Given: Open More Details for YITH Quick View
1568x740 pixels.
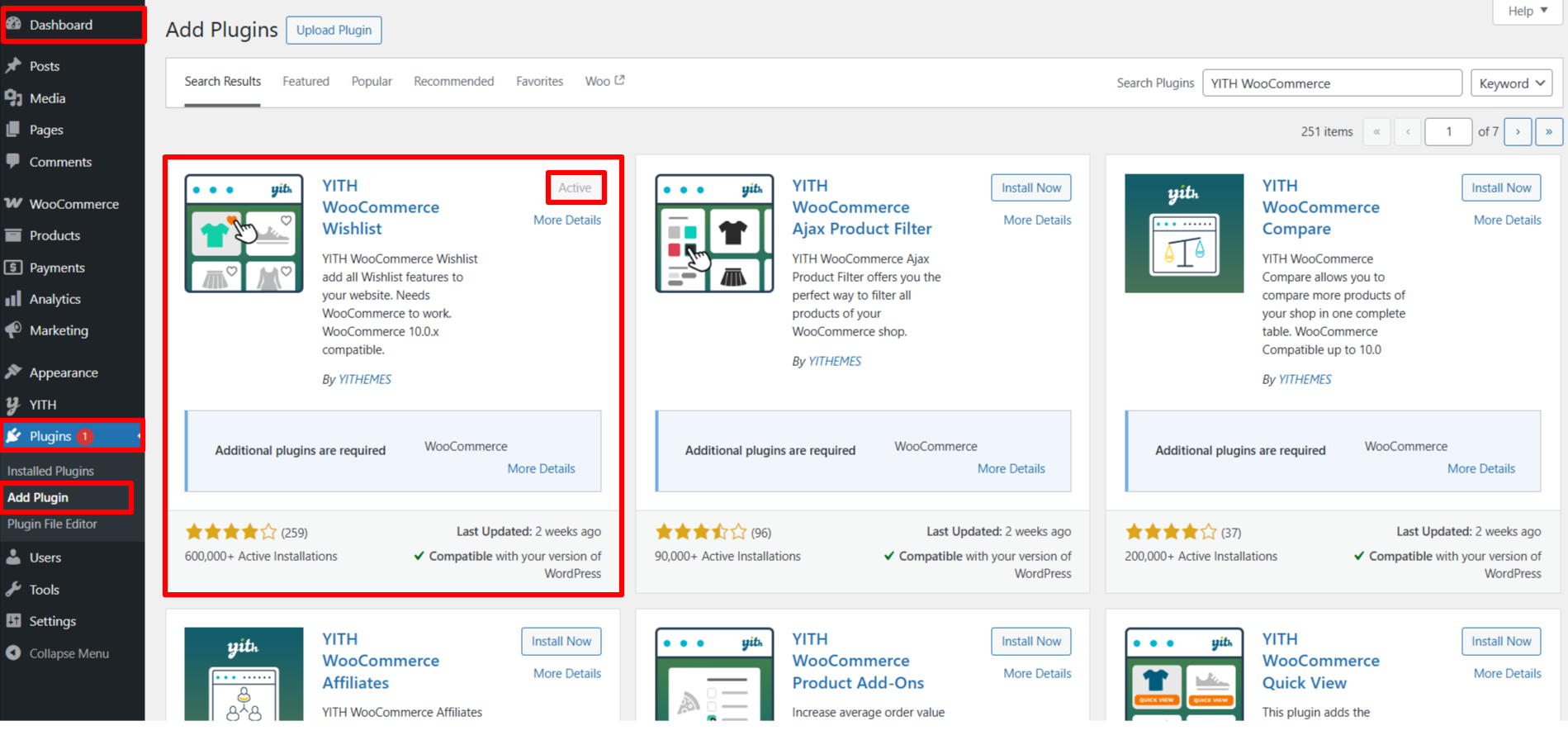Looking at the screenshot, I should (1508, 673).
